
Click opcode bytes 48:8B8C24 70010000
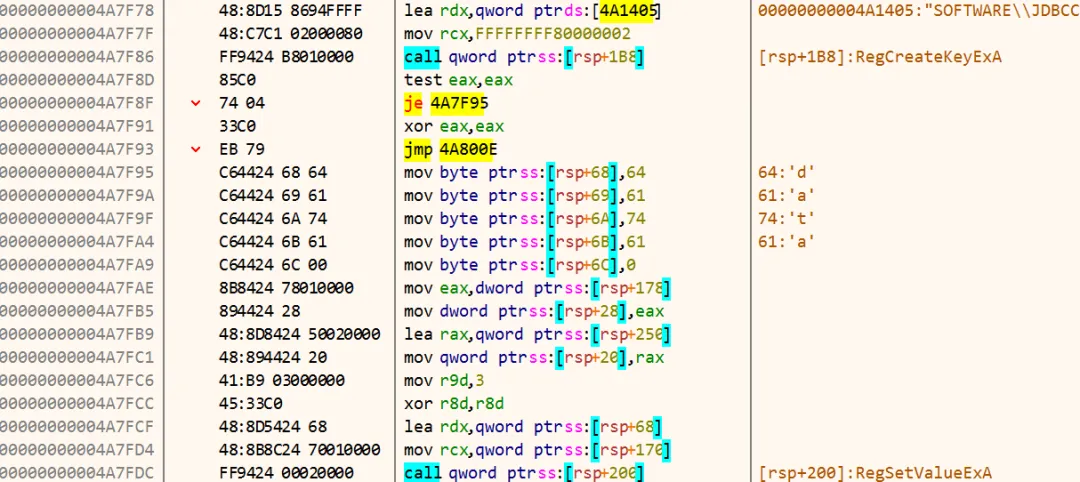click(x=299, y=450)
